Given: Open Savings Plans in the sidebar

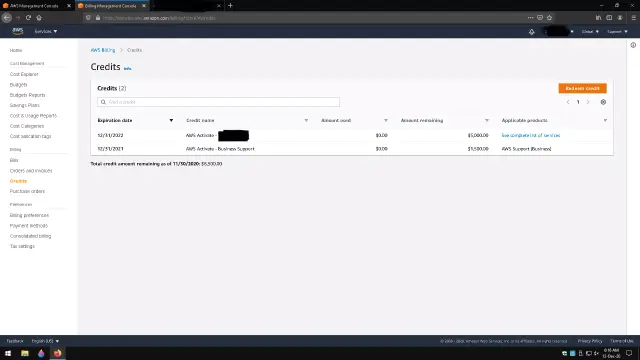Looking at the screenshot, I should pos(24,105).
